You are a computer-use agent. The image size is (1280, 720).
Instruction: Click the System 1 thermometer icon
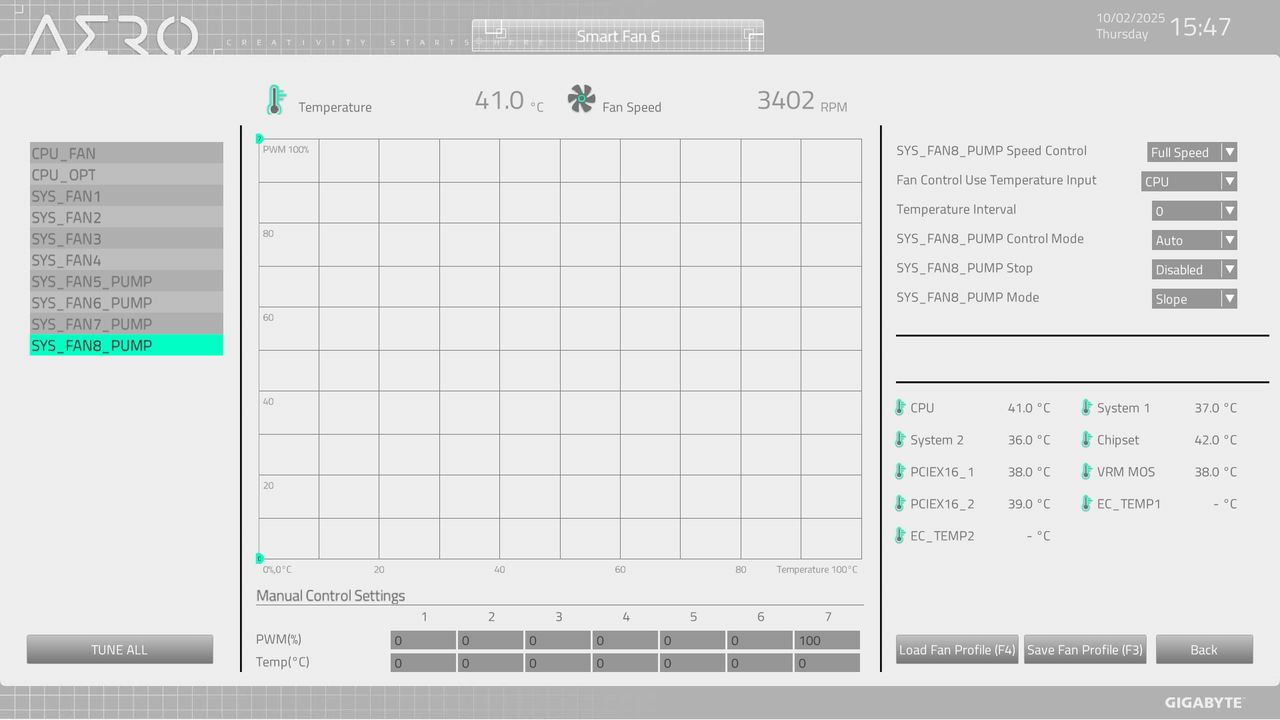coord(1086,408)
